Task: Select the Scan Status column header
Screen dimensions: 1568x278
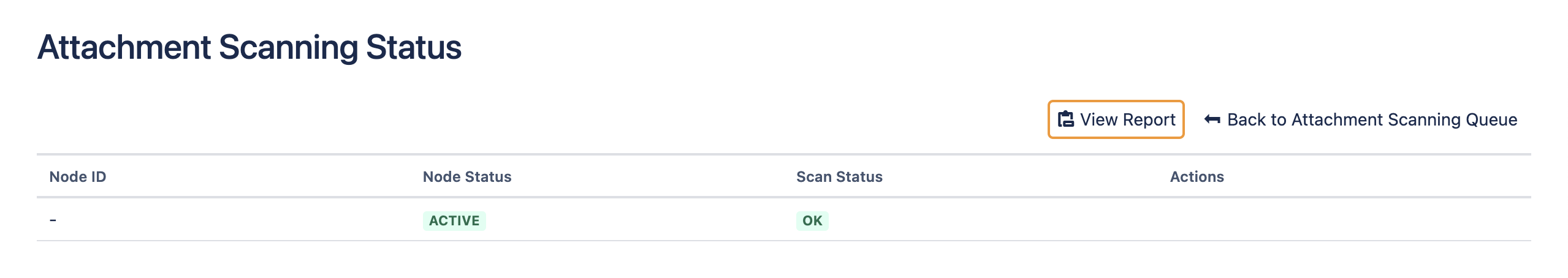Action: [x=839, y=177]
